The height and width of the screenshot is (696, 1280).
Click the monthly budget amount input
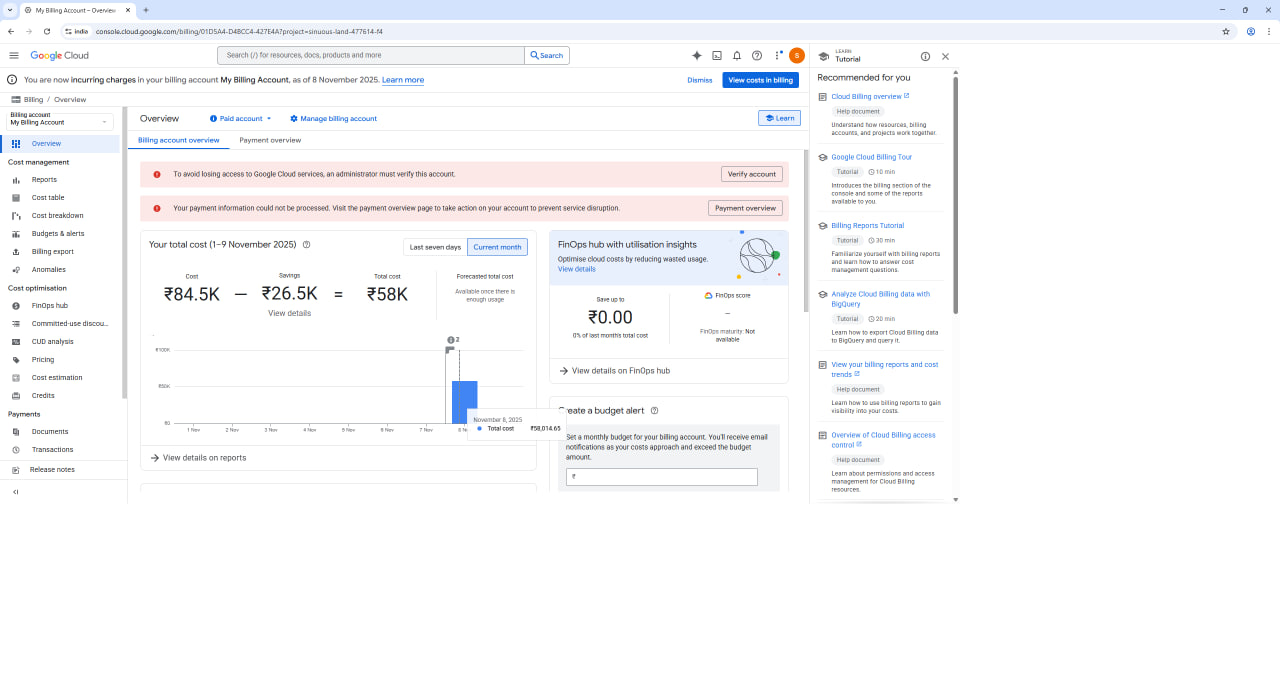pos(662,477)
